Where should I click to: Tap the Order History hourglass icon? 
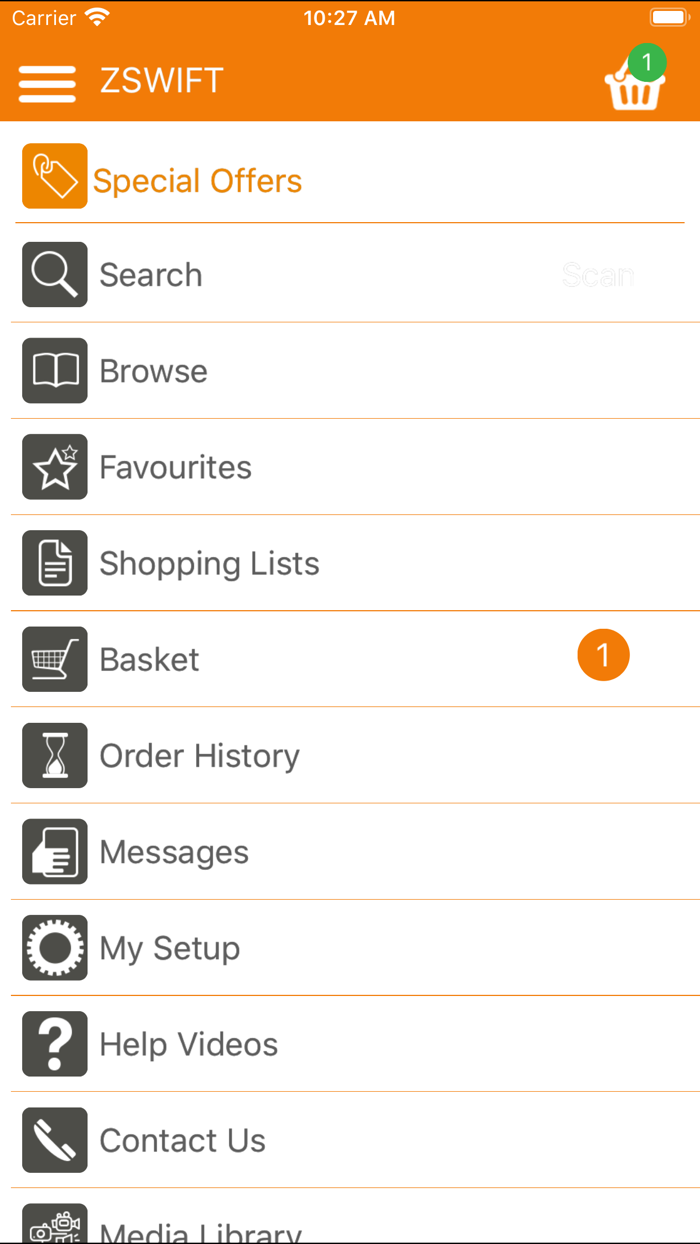55,755
